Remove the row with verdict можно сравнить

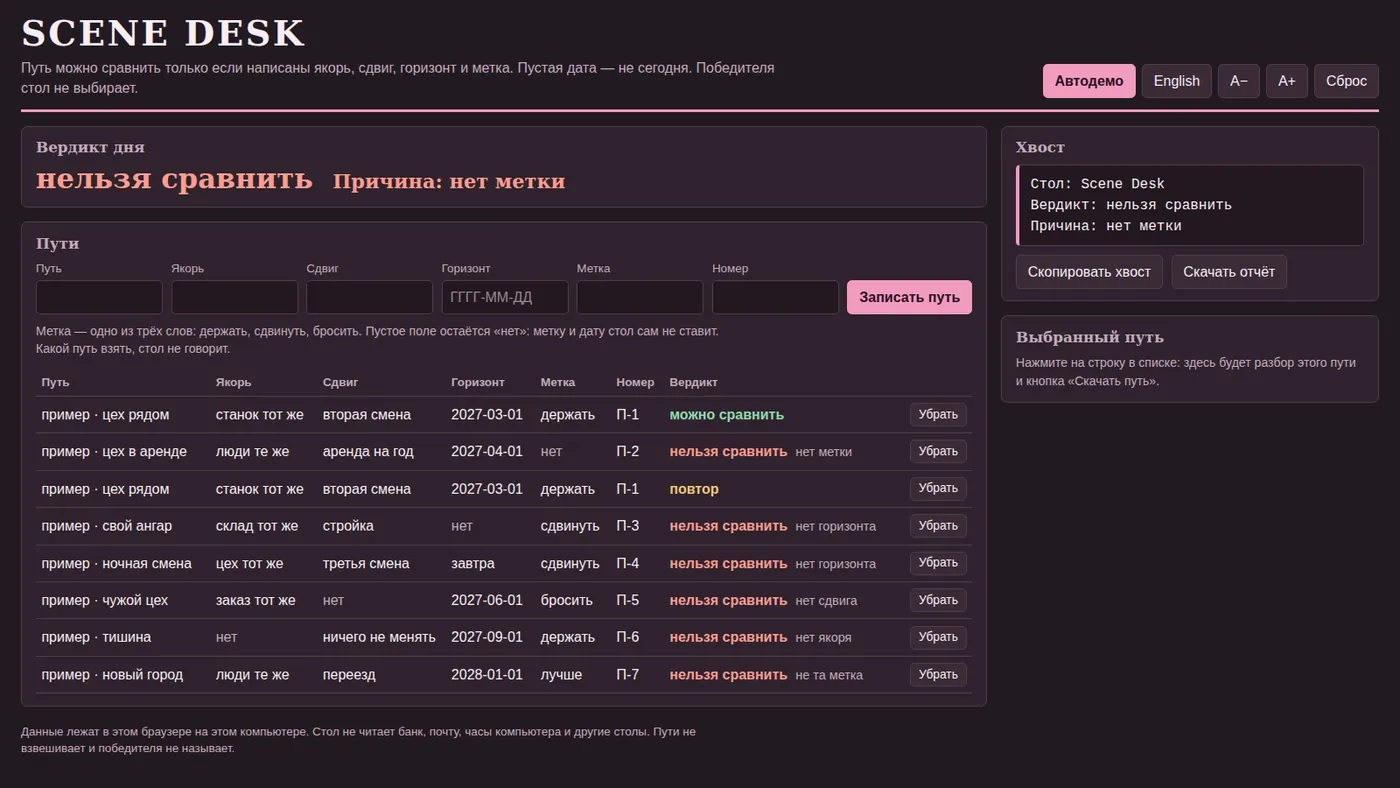click(x=938, y=415)
